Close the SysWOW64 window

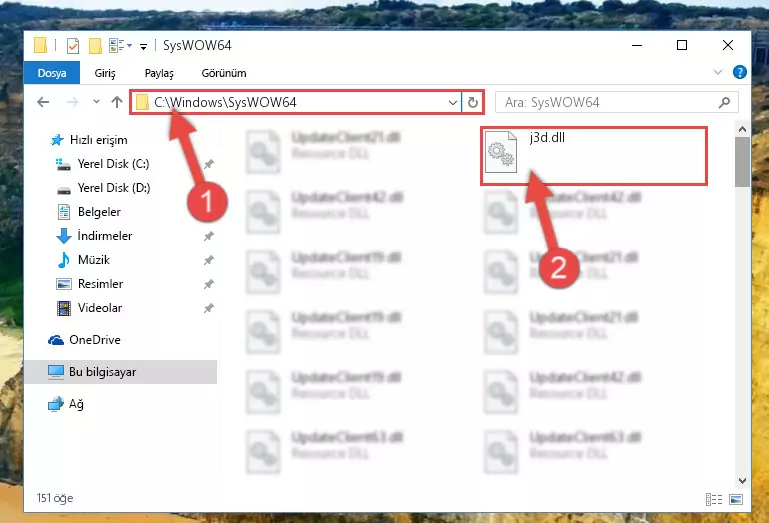pos(728,45)
